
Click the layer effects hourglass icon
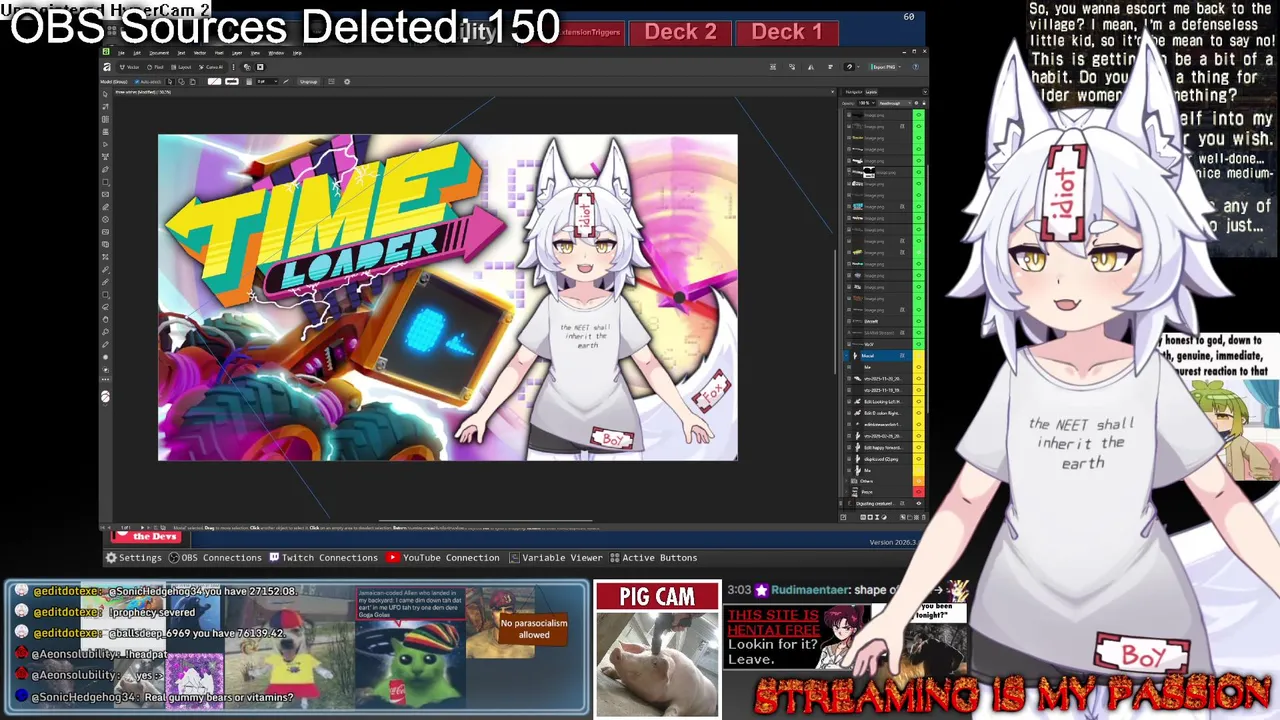pyautogui.click(x=877, y=517)
